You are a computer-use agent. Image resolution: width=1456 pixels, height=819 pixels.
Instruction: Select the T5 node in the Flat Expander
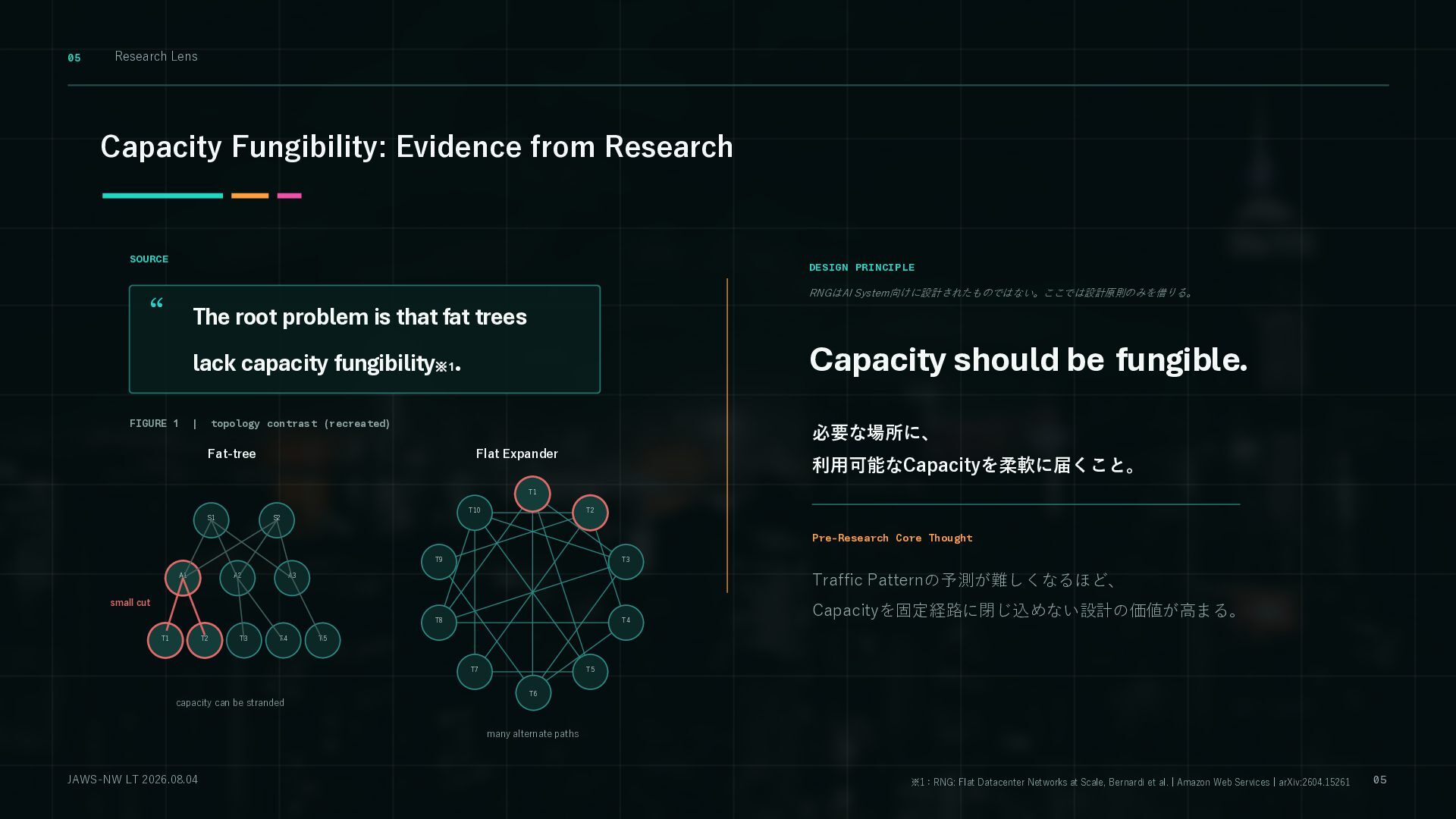point(590,672)
